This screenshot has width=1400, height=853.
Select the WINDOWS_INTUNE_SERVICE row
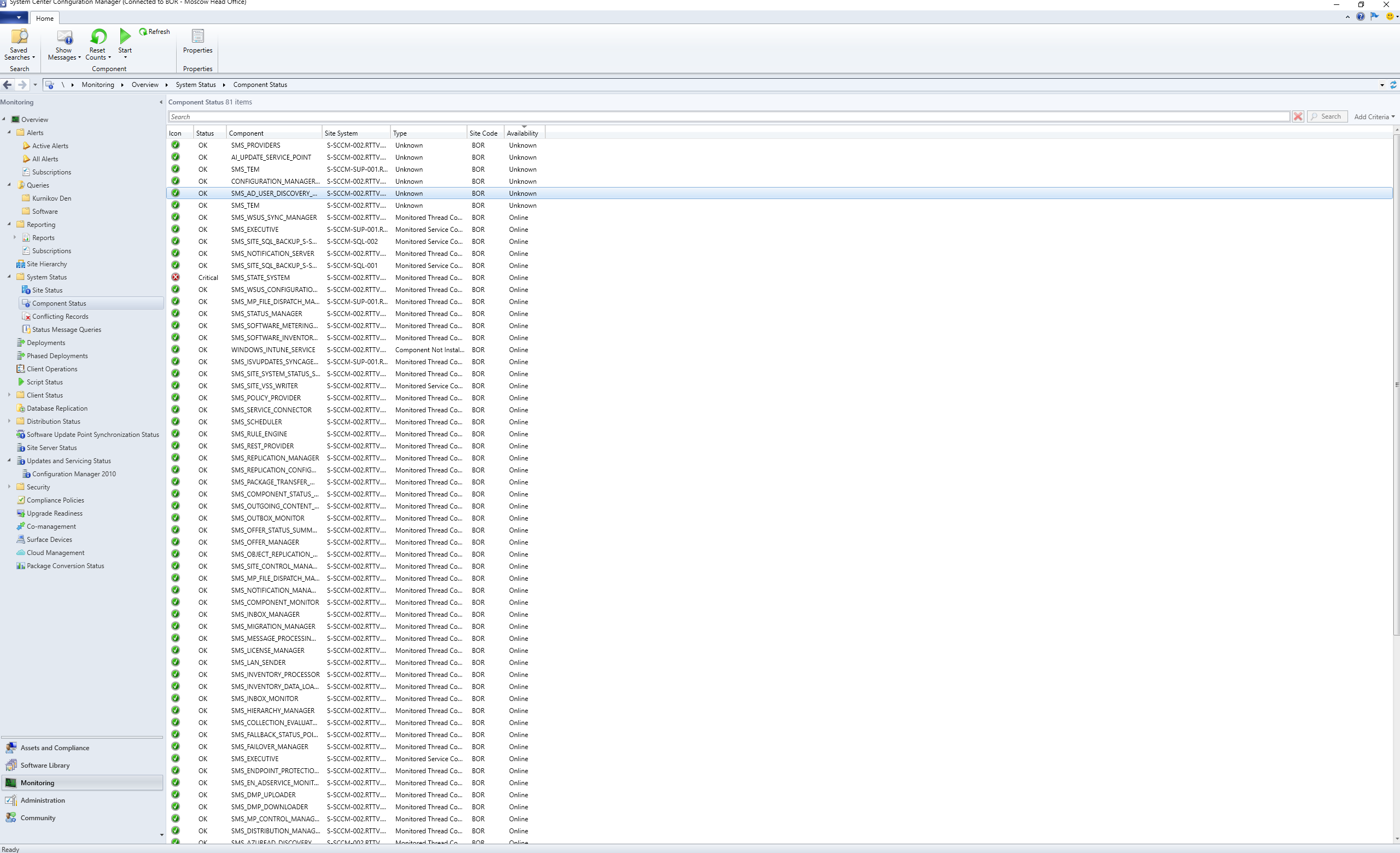[x=779, y=350]
